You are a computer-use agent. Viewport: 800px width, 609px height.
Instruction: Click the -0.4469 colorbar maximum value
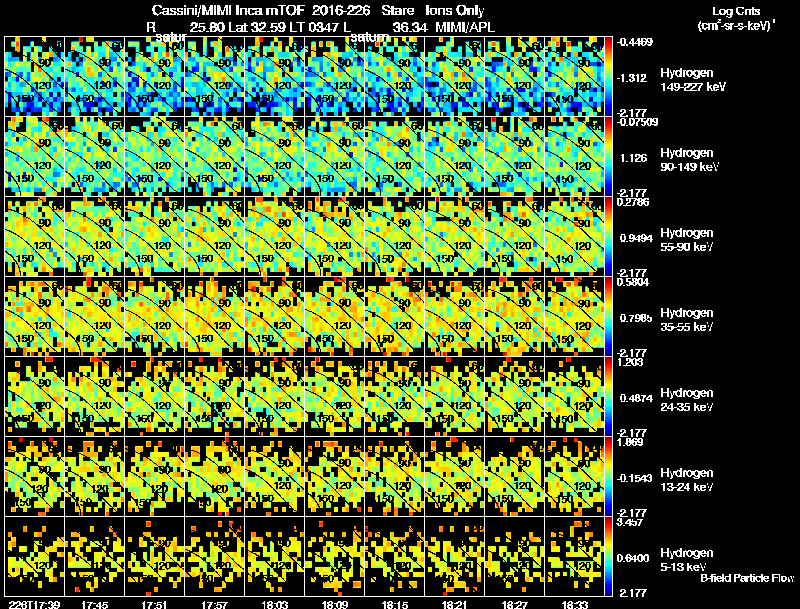click(x=635, y=42)
